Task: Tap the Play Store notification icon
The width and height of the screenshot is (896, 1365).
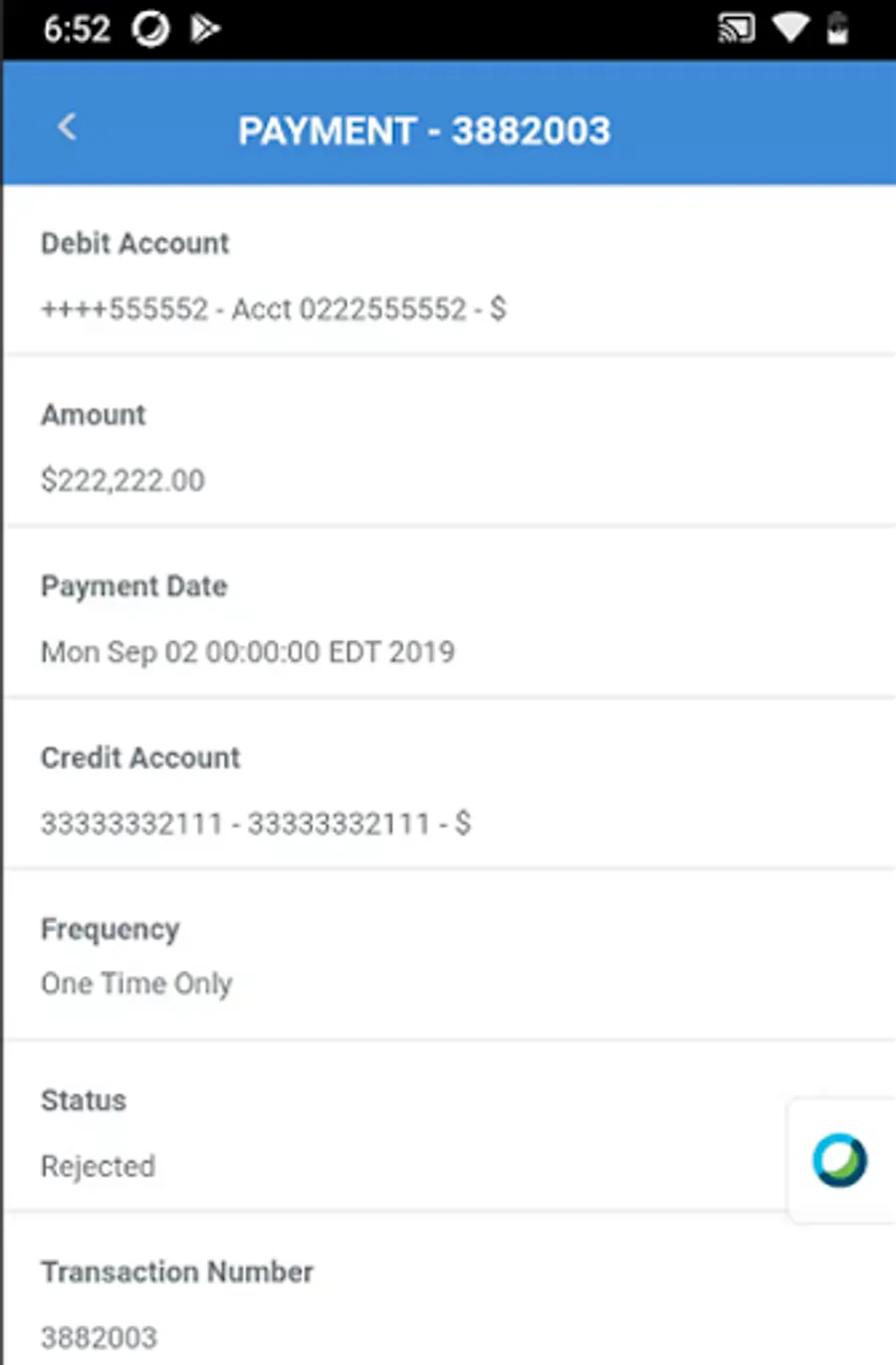Action: point(204,29)
